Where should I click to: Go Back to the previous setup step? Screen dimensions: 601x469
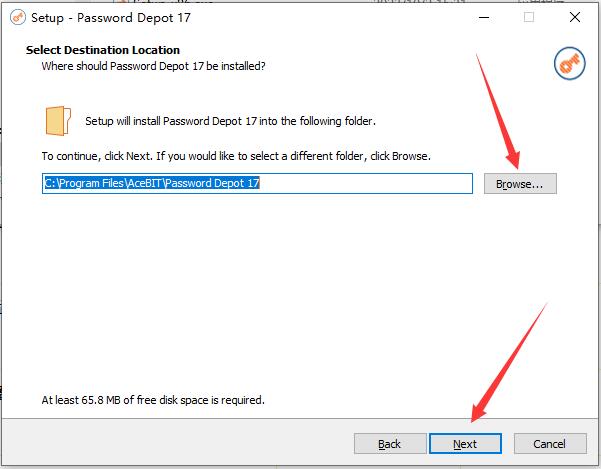(390, 444)
